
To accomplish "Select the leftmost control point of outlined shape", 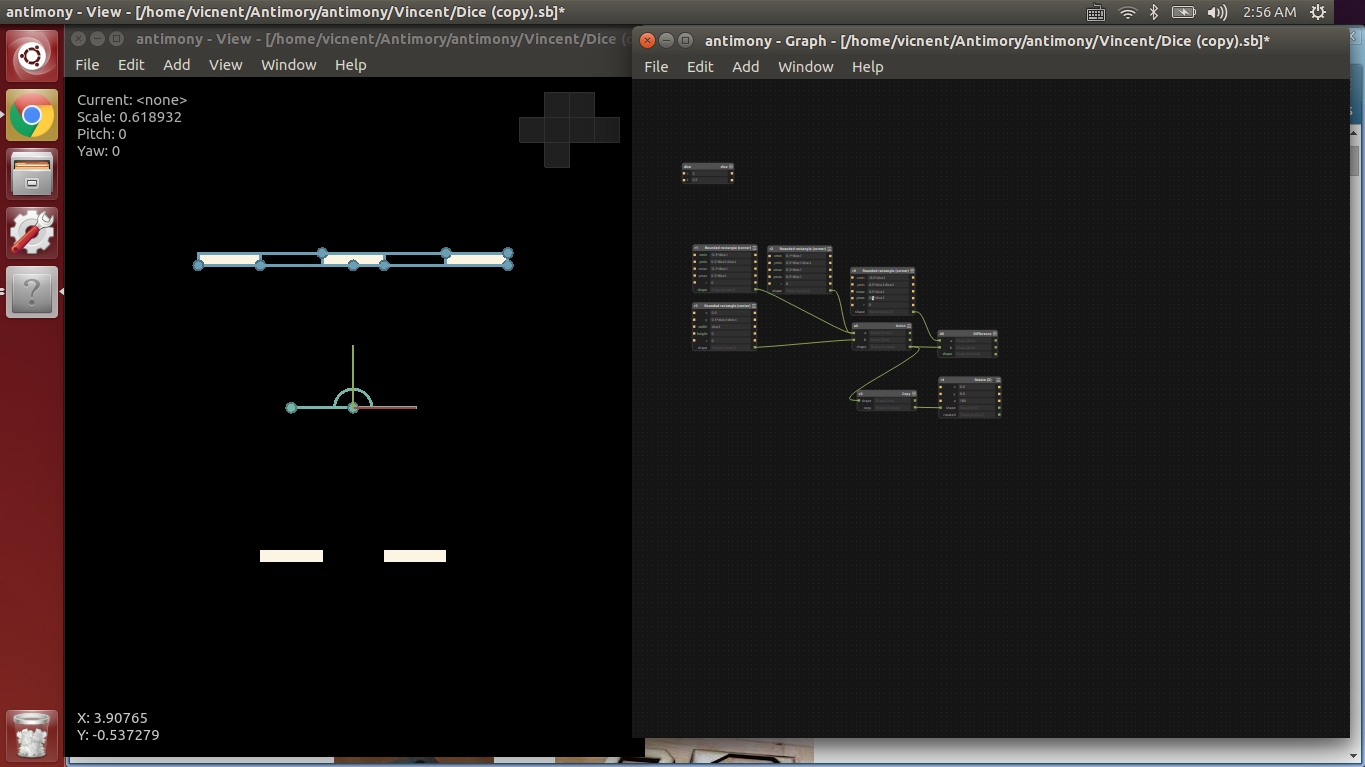I will (x=198, y=265).
